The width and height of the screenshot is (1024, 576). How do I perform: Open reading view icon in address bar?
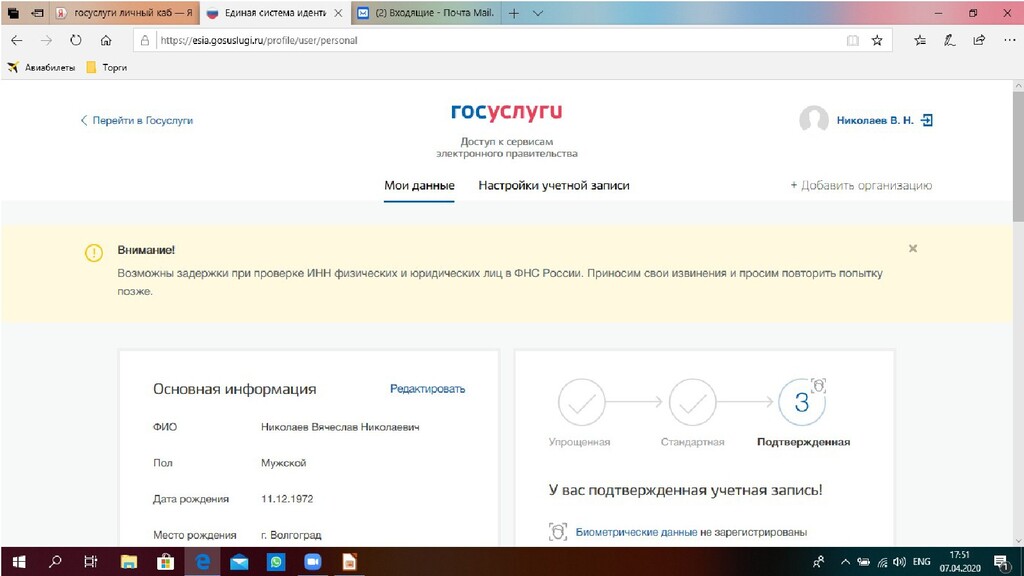tap(852, 40)
